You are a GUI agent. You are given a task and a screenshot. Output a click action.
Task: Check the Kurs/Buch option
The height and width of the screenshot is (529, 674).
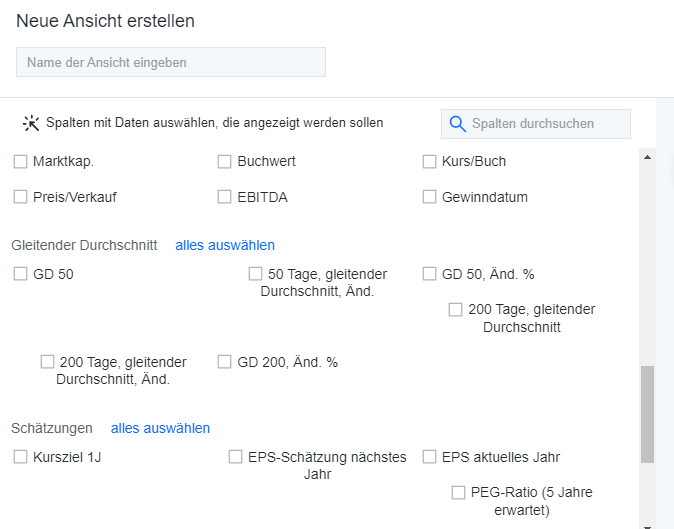point(430,161)
